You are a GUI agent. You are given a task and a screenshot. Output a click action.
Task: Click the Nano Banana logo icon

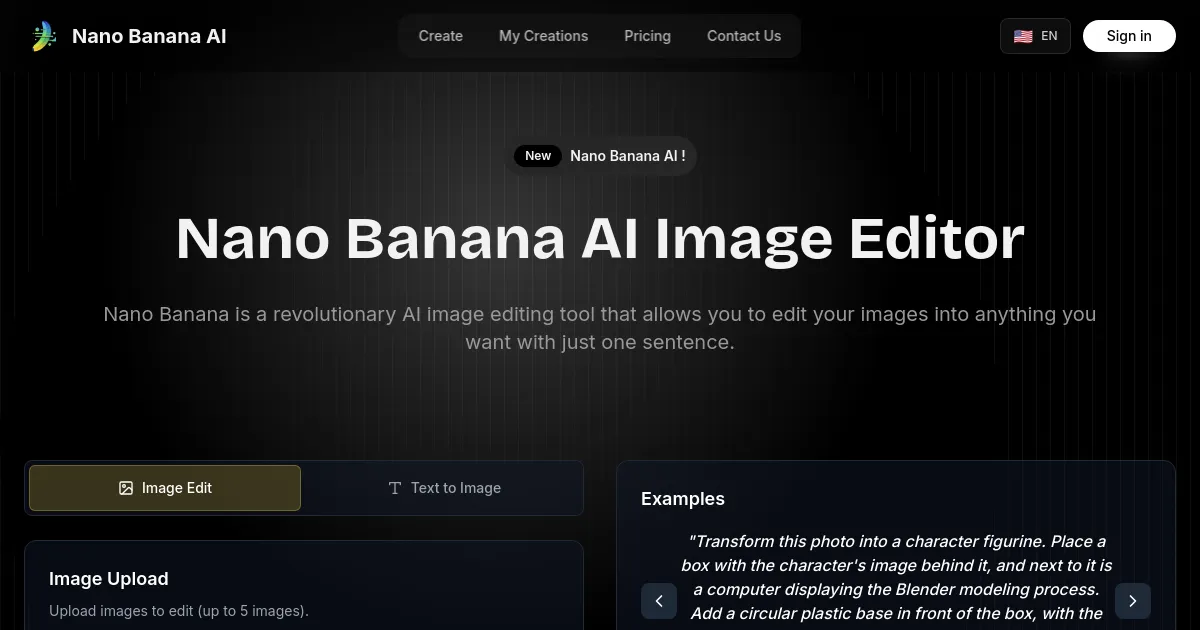pyautogui.click(x=43, y=36)
